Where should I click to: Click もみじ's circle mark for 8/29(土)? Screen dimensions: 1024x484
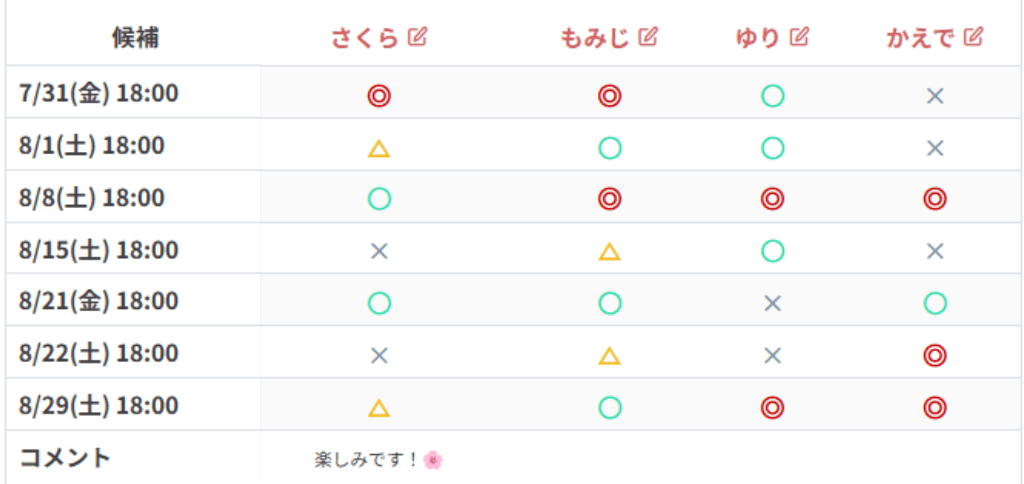click(x=609, y=407)
